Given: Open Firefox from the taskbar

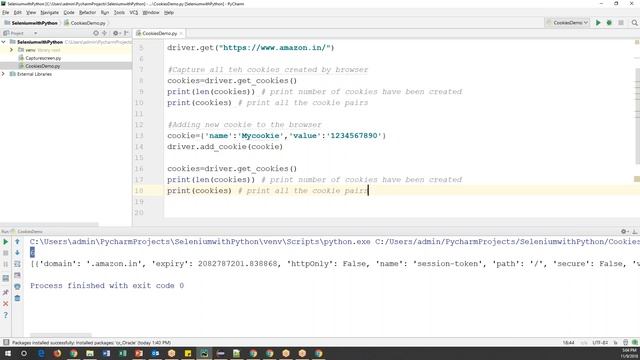Looking at the screenshot, I should (x=57, y=353).
